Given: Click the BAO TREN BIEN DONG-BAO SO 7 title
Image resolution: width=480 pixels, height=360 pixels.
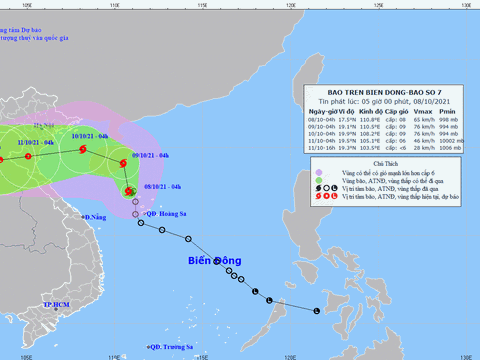Looking at the screenshot, I should [384, 93].
